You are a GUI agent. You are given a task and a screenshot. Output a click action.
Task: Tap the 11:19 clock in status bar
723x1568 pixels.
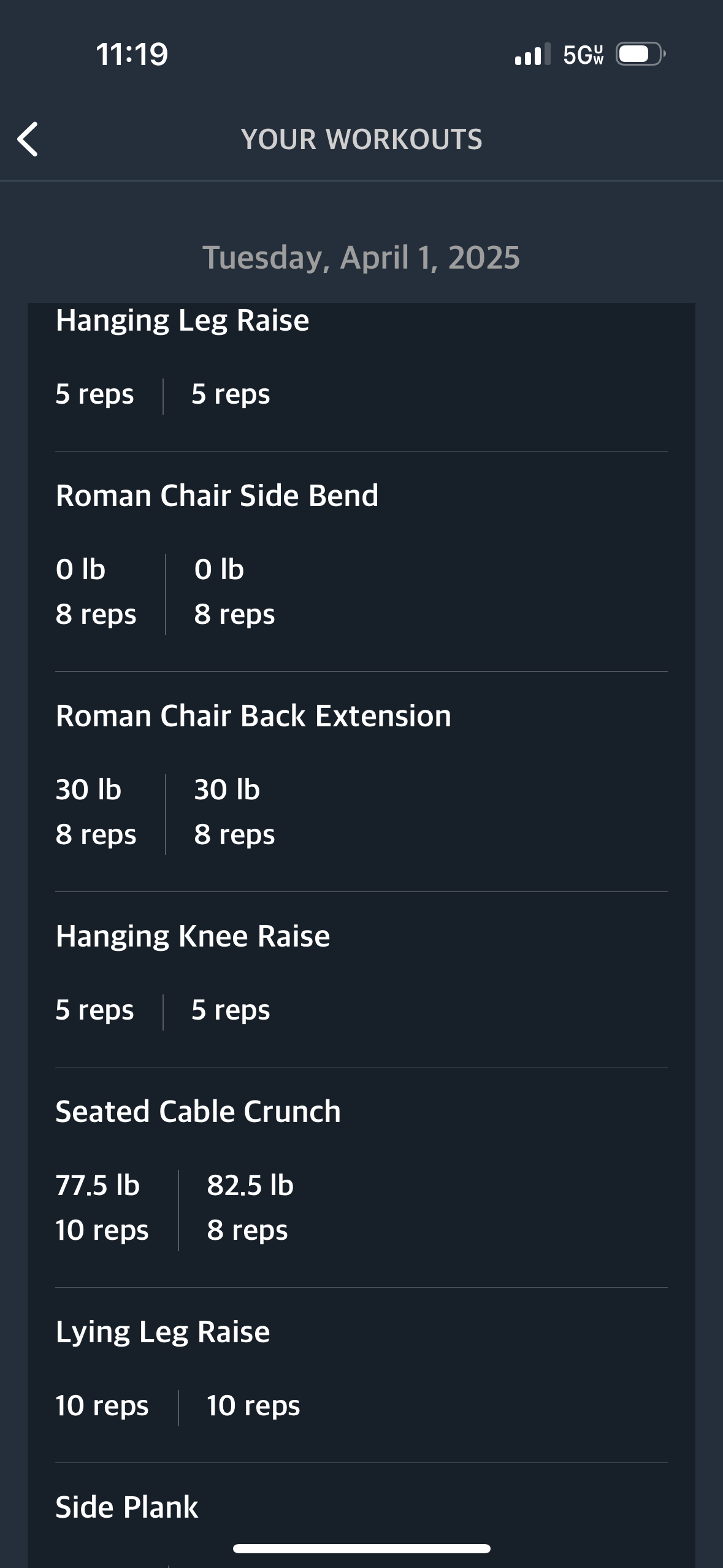point(132,55)
